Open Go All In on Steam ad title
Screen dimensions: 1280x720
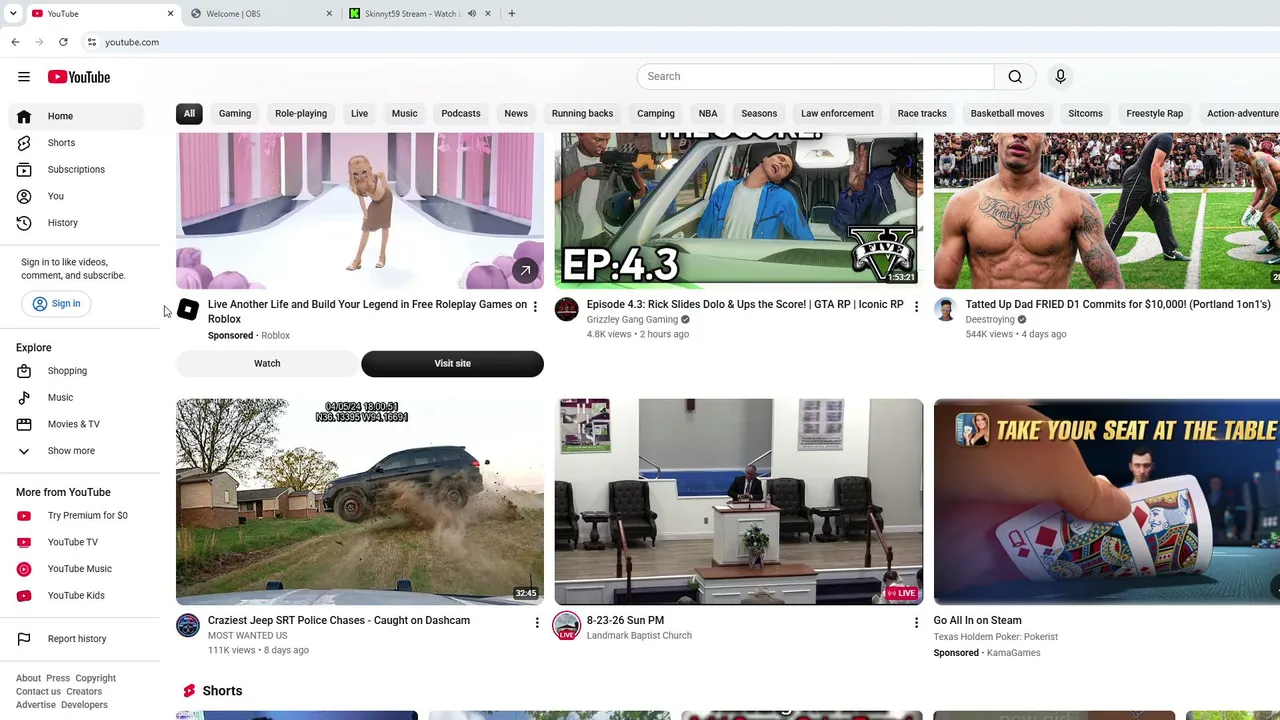tap(977, 621)
